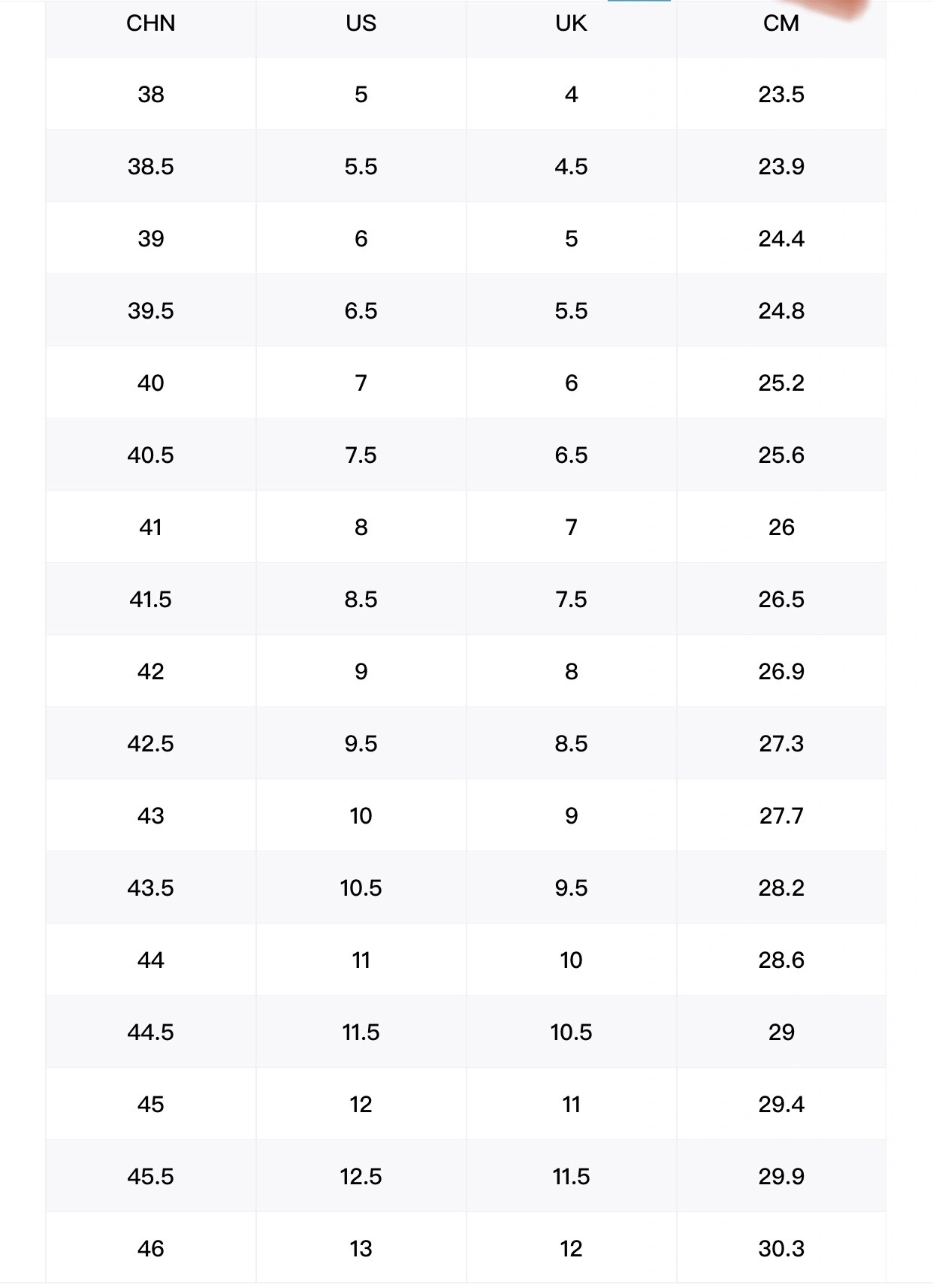
Task: Click the CHN 41.5 size cell
Action: (150, 599)
